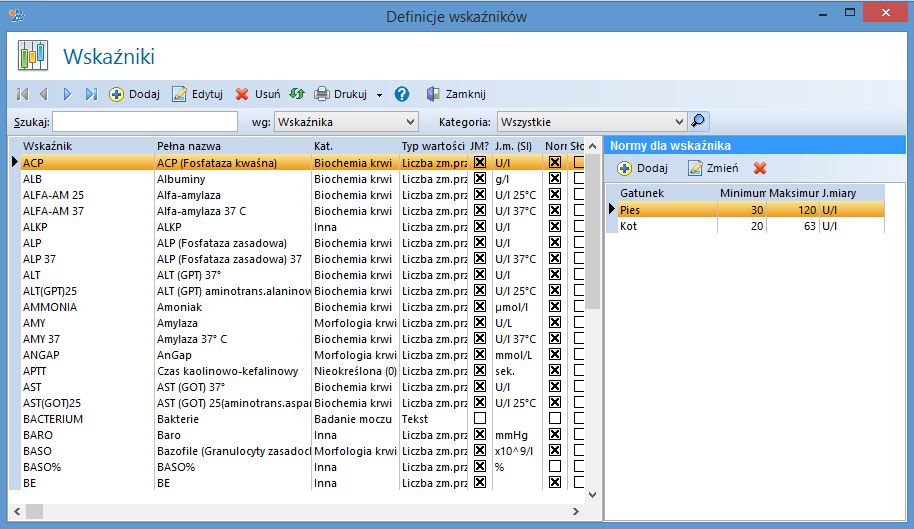Click in the Szukaj search field

145,122
